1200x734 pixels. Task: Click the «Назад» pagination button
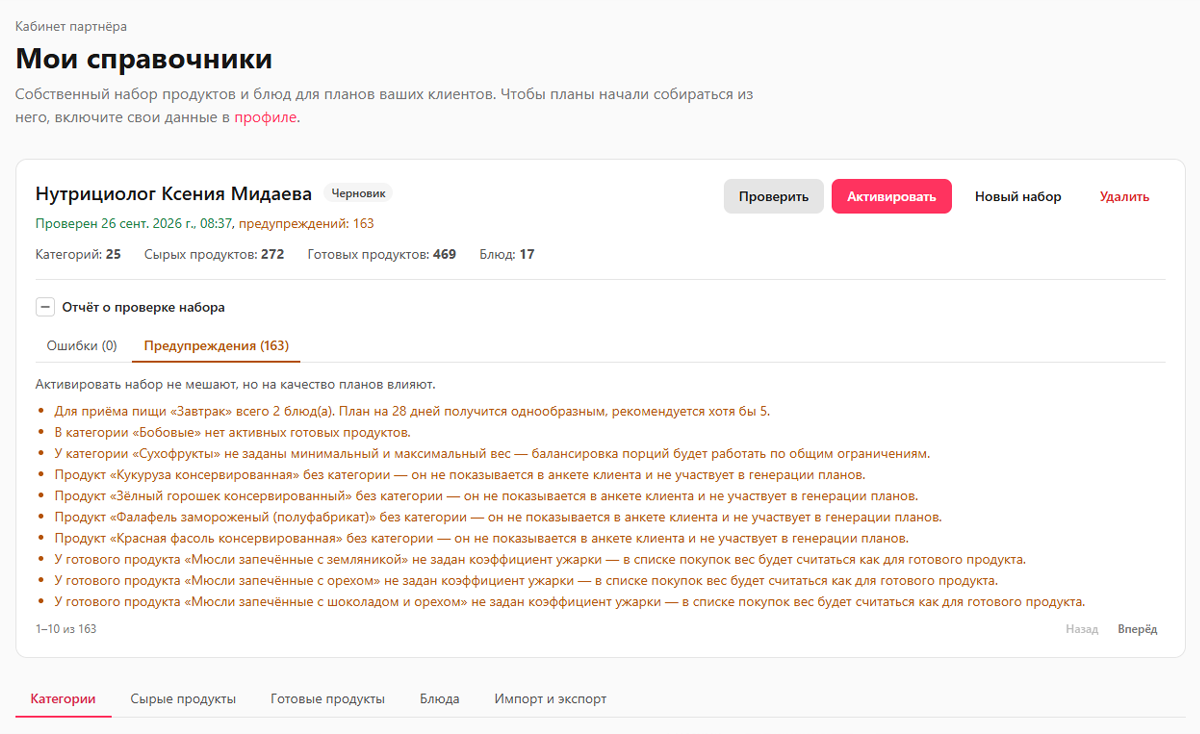tap(1082, 629)
